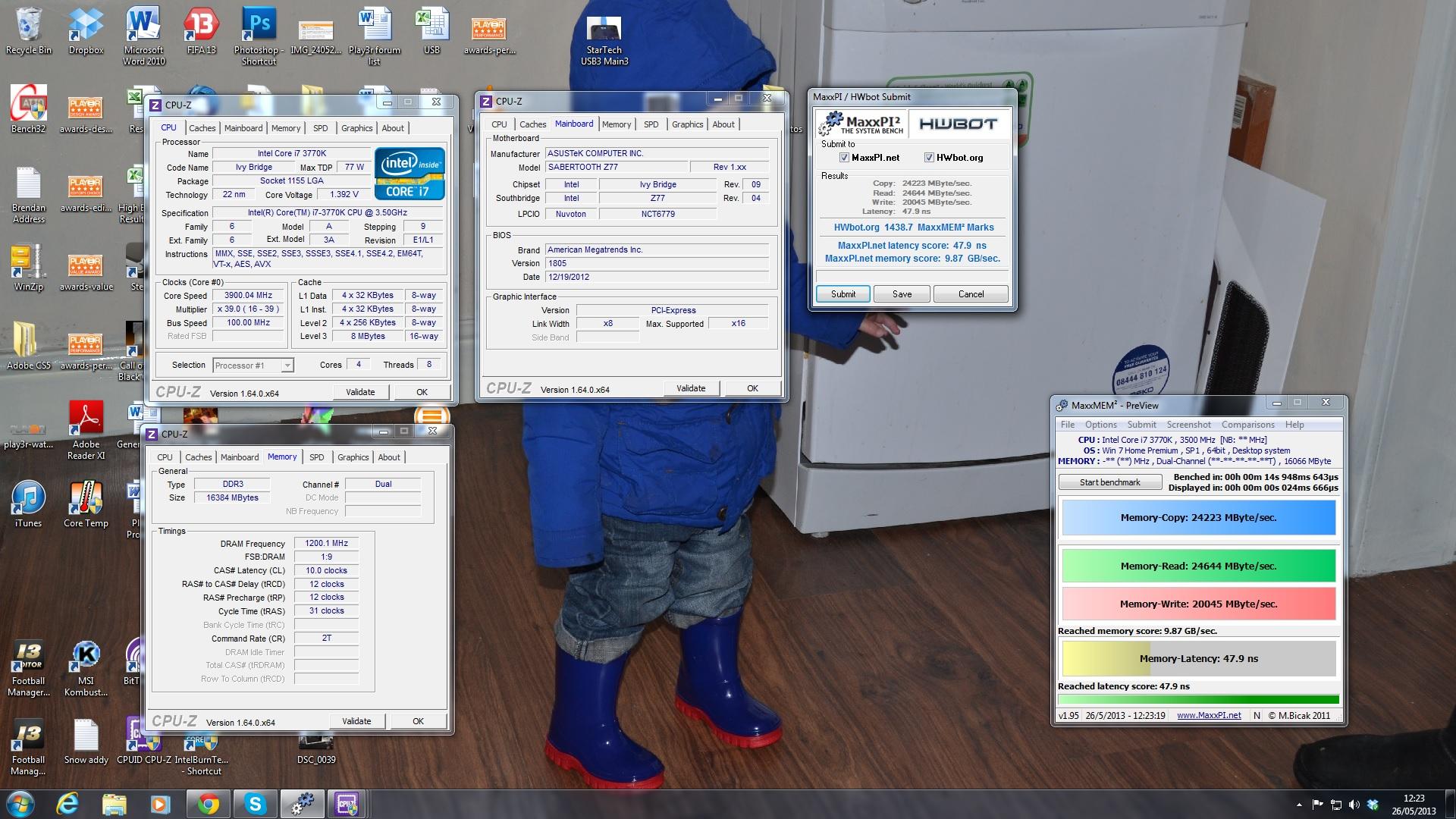Click the volume icon in system tray

pyautogui.click(x=1354, y=805)
